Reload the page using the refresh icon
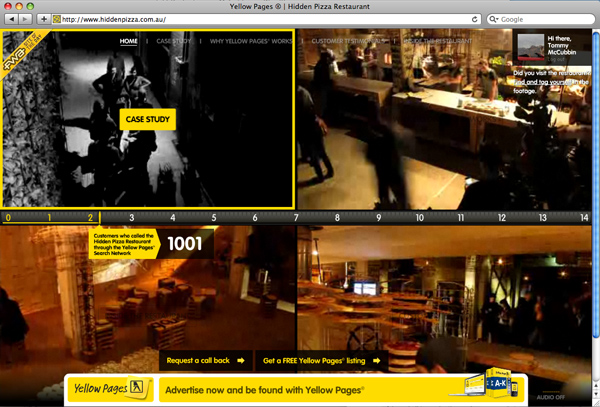The image size is (600, 407). click(x=474, y=19)
